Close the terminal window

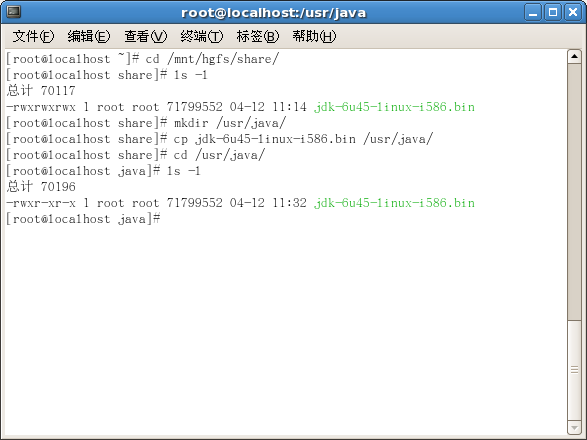tap(573, 13)
